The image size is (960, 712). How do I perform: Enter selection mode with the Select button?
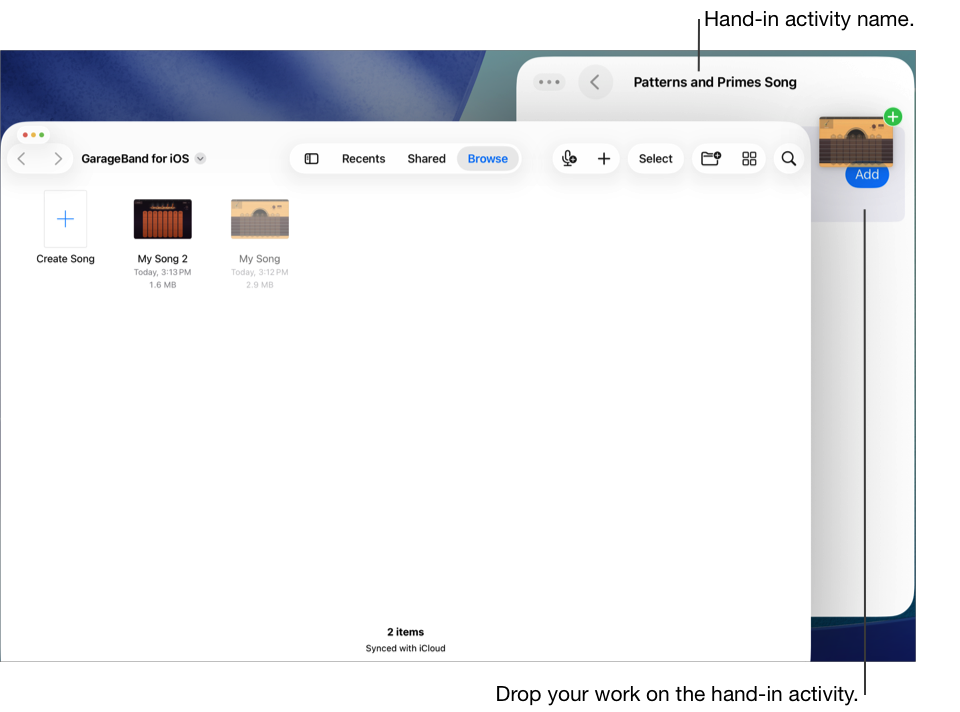(655, 158)
